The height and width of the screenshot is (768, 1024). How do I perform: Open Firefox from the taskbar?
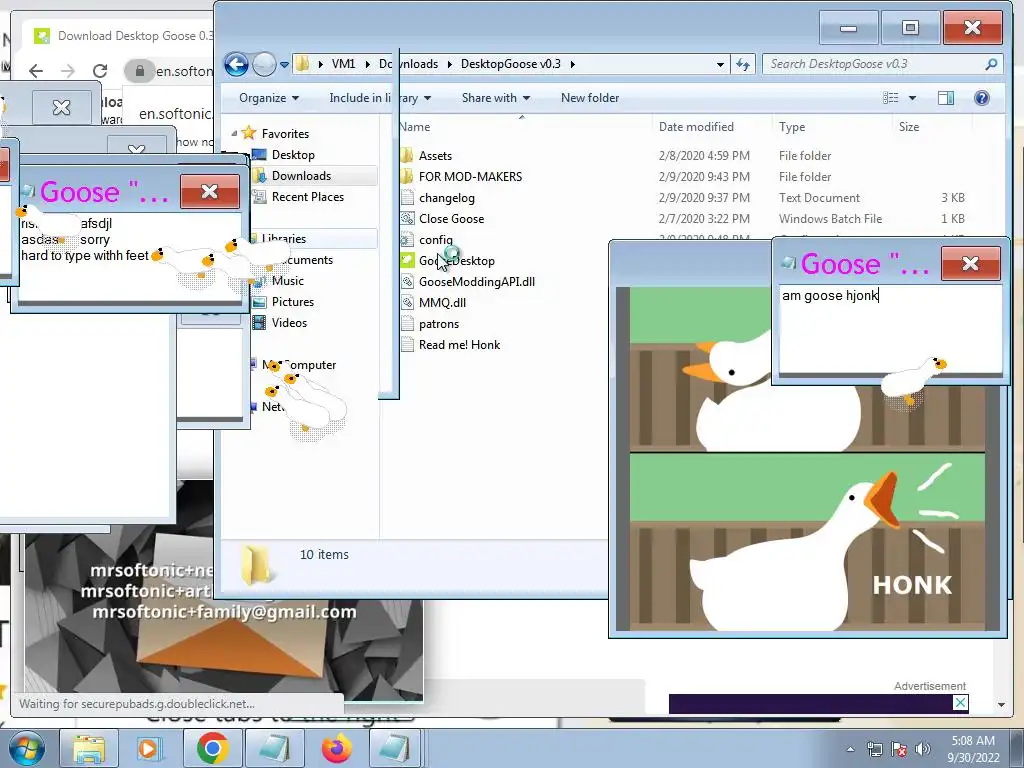pos(336,749)
